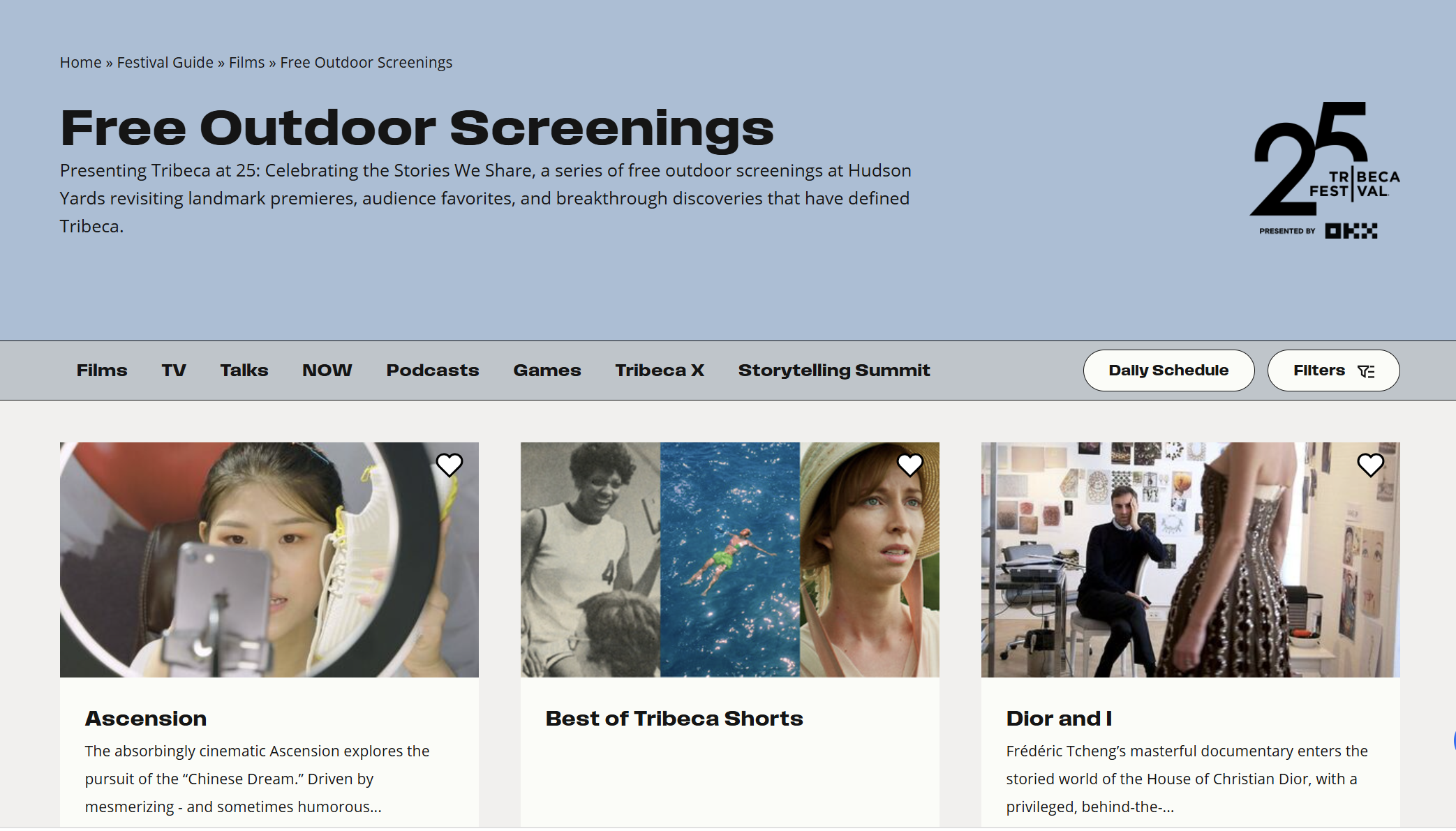The image size is (1456, 831).
Task: Open the Daily Schedule button
Action: pyautogui.click(x=1168, y=370)
